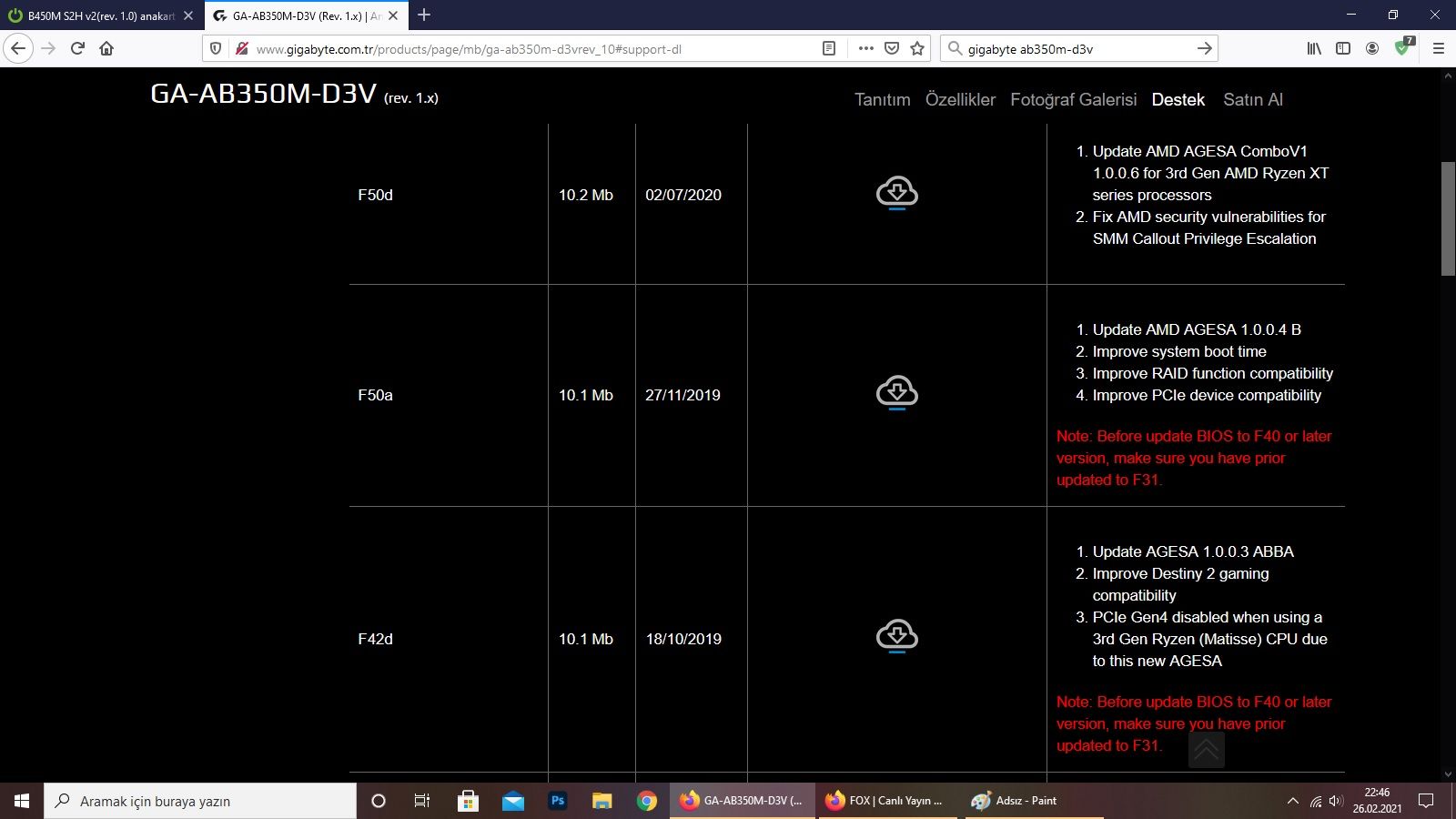
Task: Close the GA-AB350M-D3V tab
Action: click(393, 15)
